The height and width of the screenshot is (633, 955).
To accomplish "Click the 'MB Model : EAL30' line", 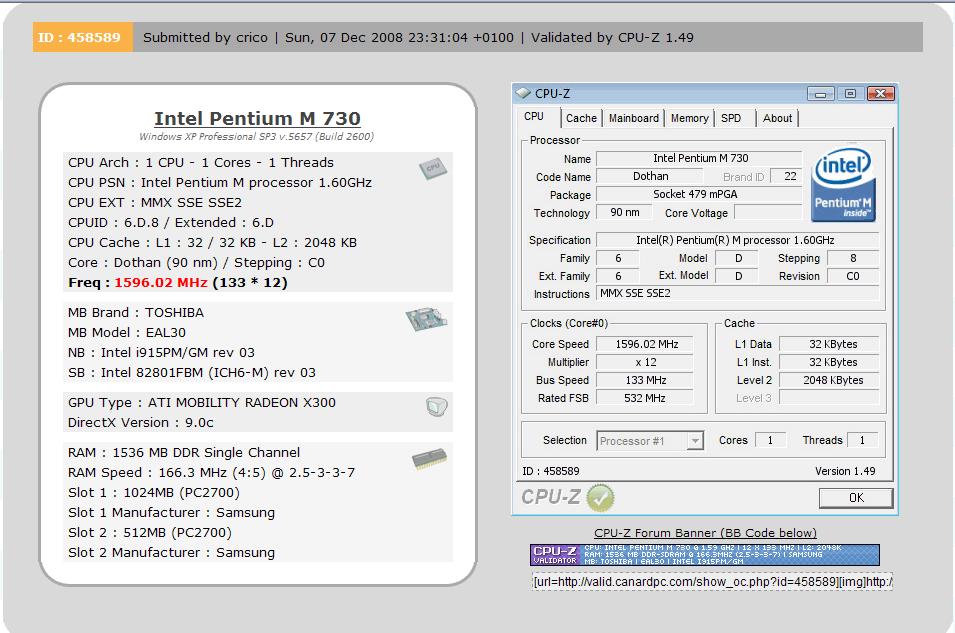I will point(127,333).
